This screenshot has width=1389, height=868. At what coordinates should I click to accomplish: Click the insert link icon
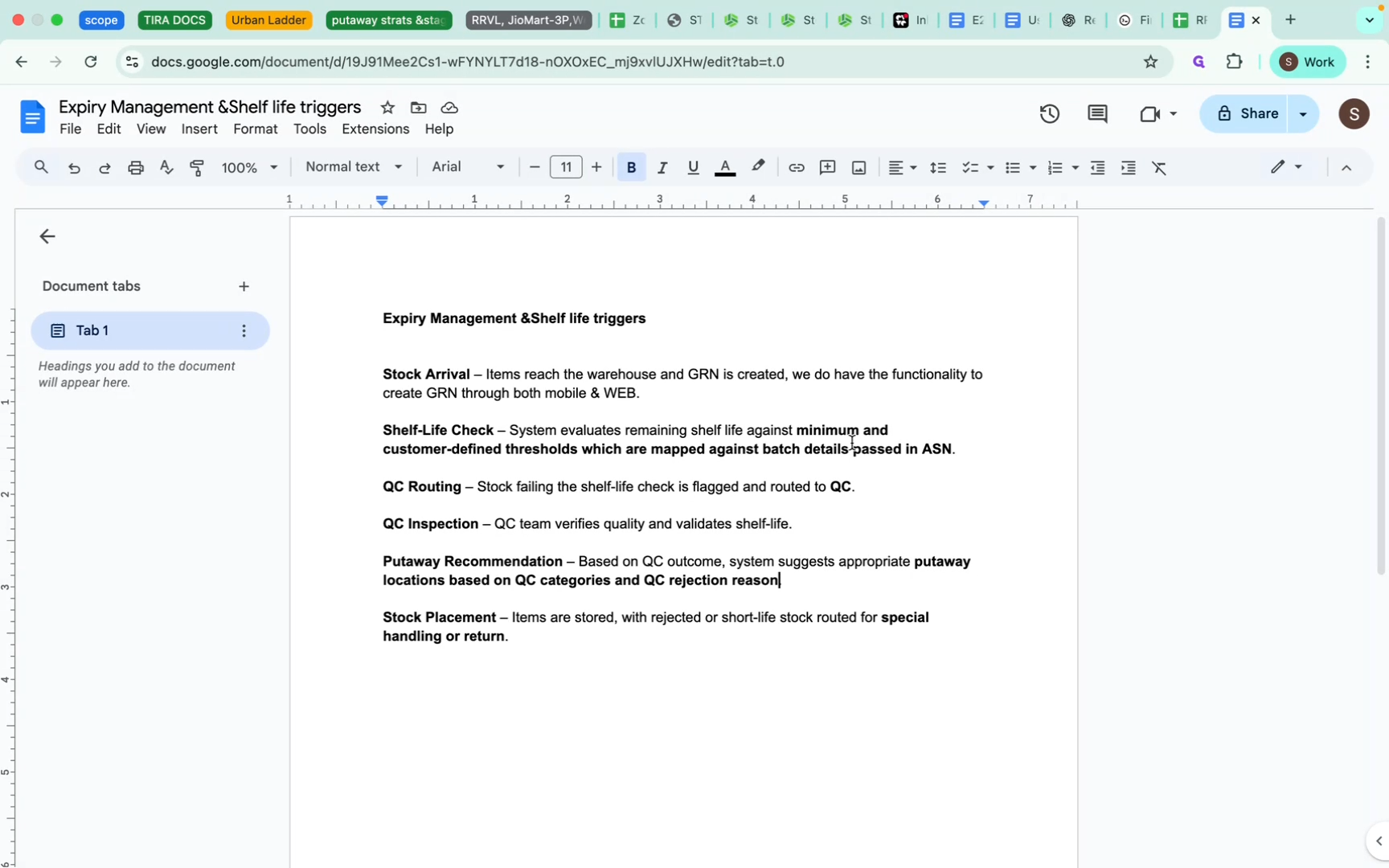[x=796, y=167]
